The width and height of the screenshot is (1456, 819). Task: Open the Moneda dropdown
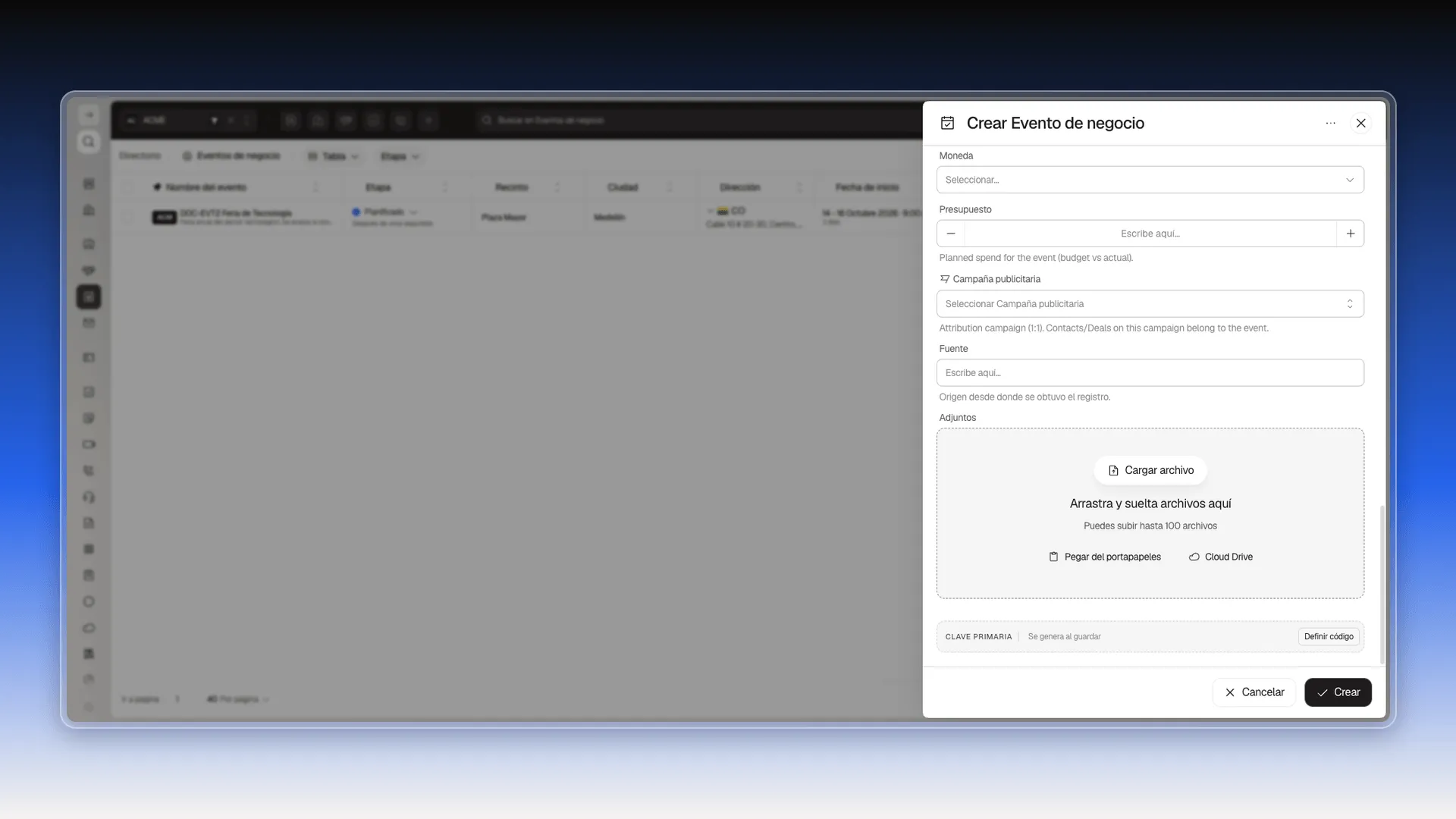(1150, 180)
